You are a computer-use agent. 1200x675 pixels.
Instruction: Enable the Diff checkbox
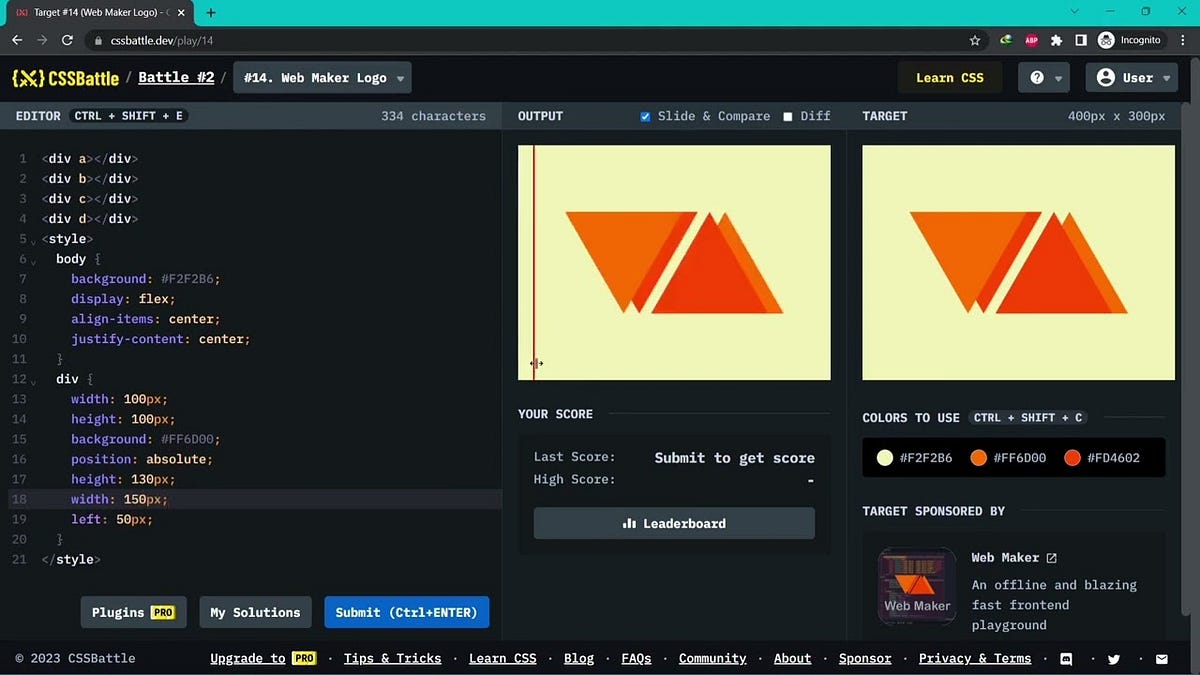pyautogui.click(x=789, y=116)
